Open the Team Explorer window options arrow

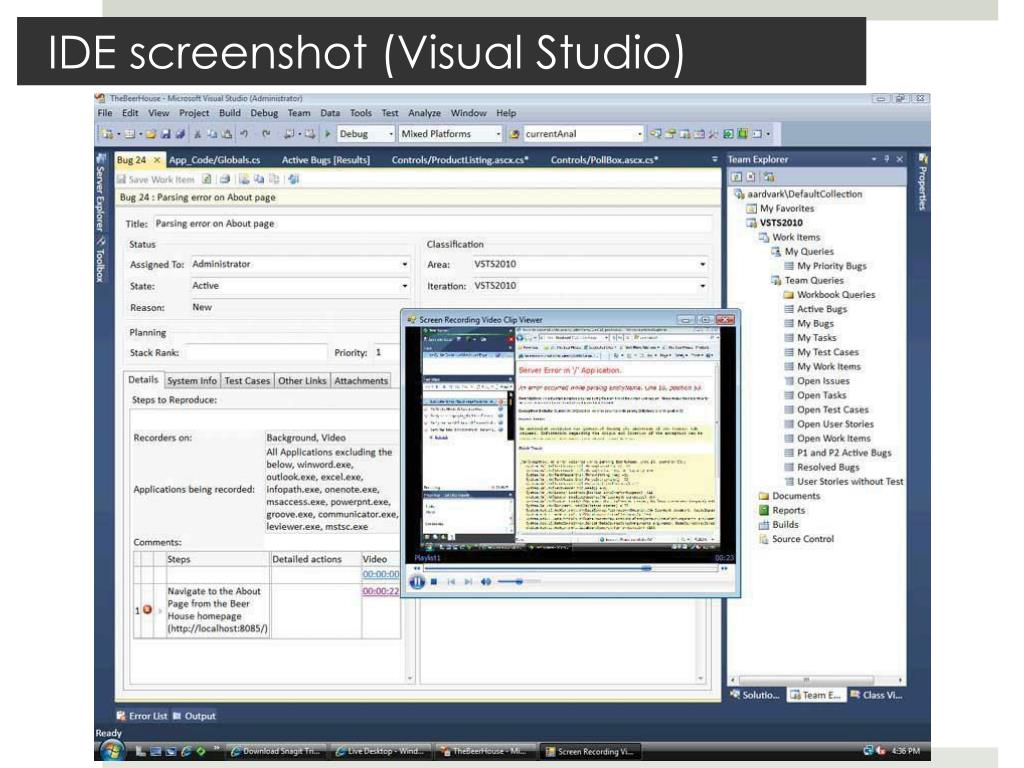pos(874,159)
